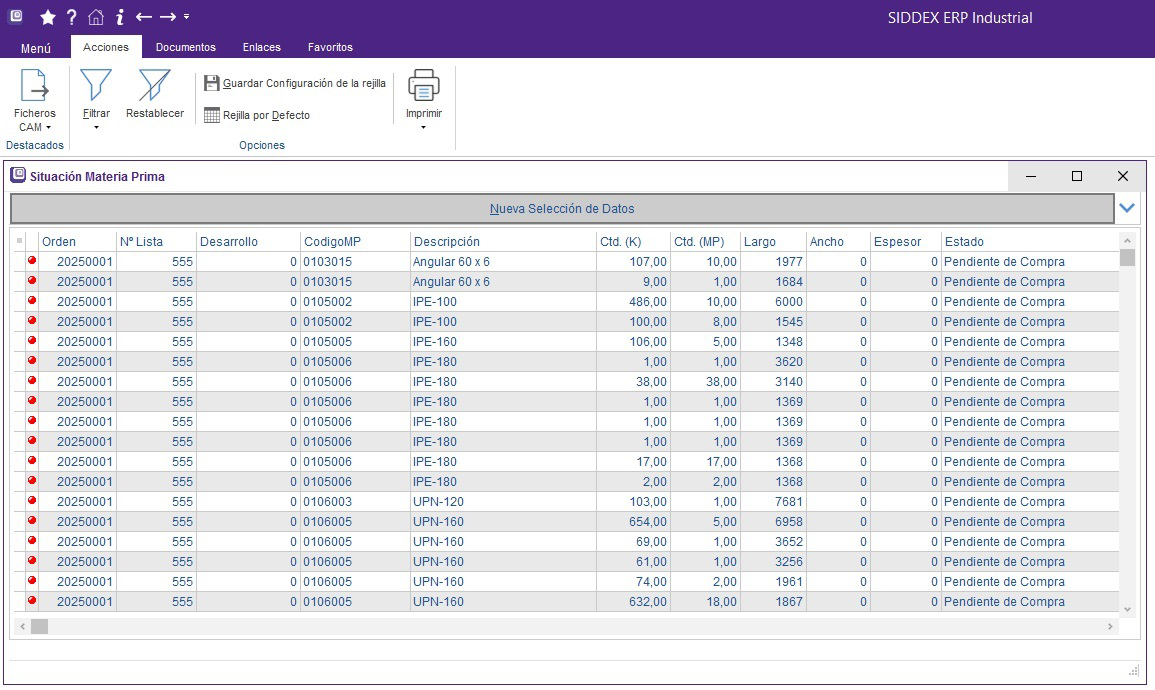Open the Documentos ribbon tab

click(x=186, y=47)
